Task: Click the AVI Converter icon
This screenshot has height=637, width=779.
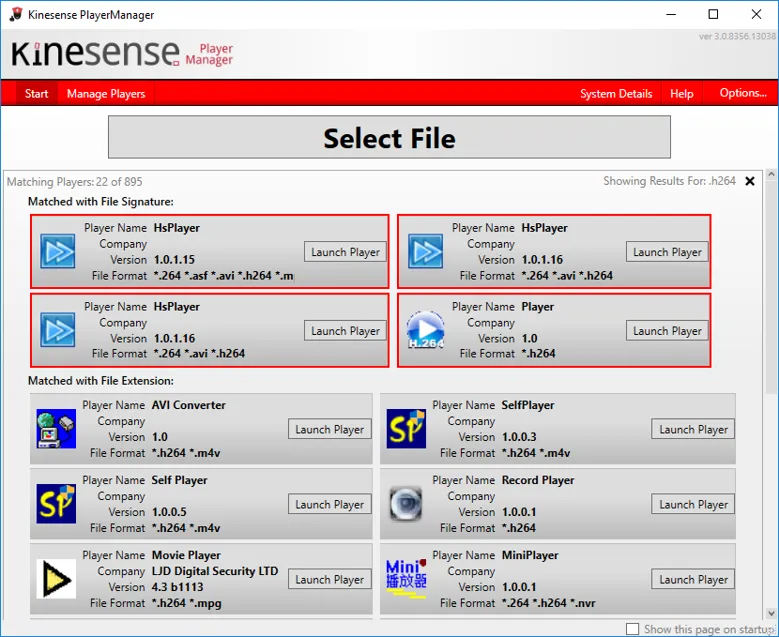Action: (56, 429)
